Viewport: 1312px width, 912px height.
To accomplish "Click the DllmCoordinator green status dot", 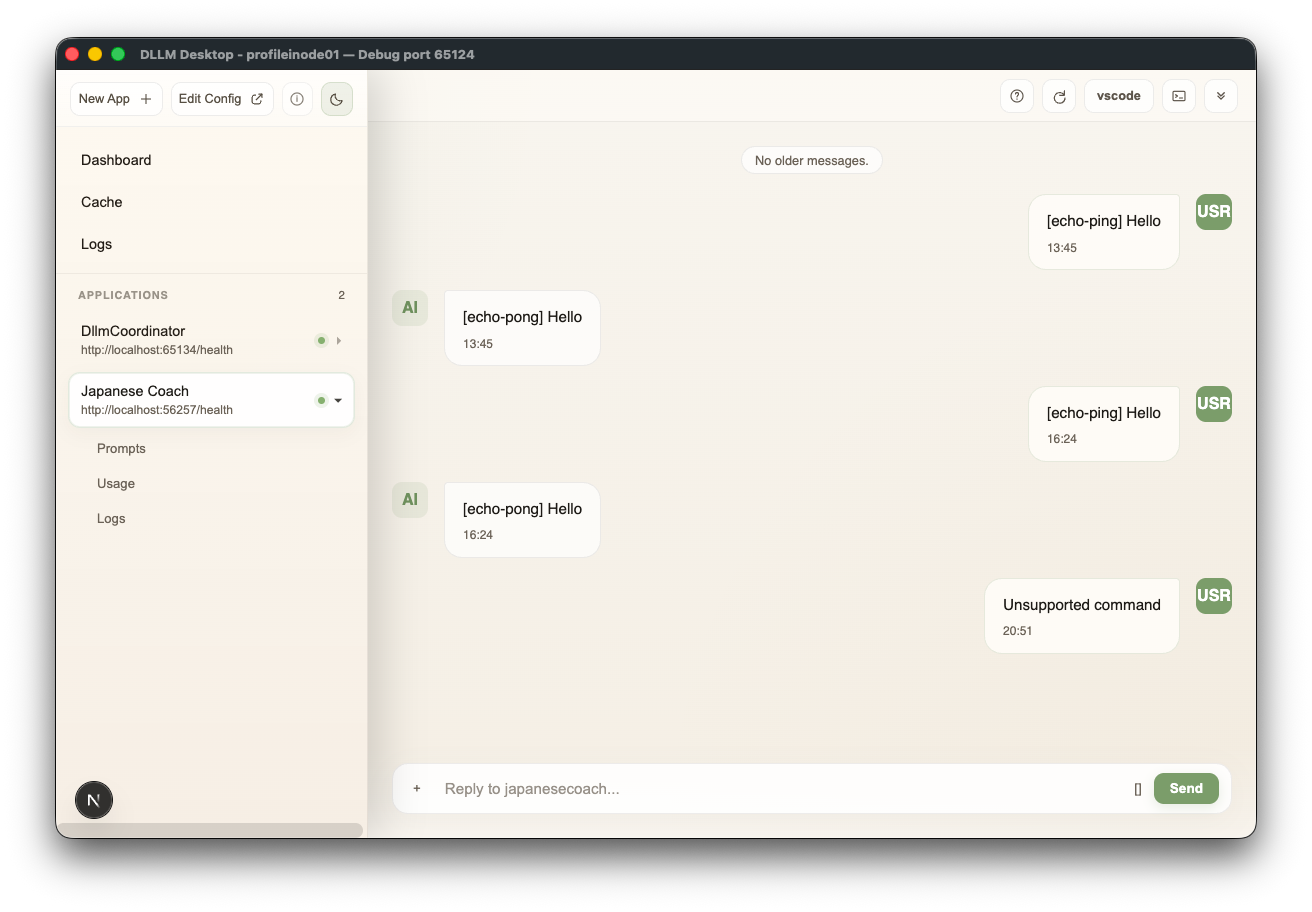I will coord(321,340).
